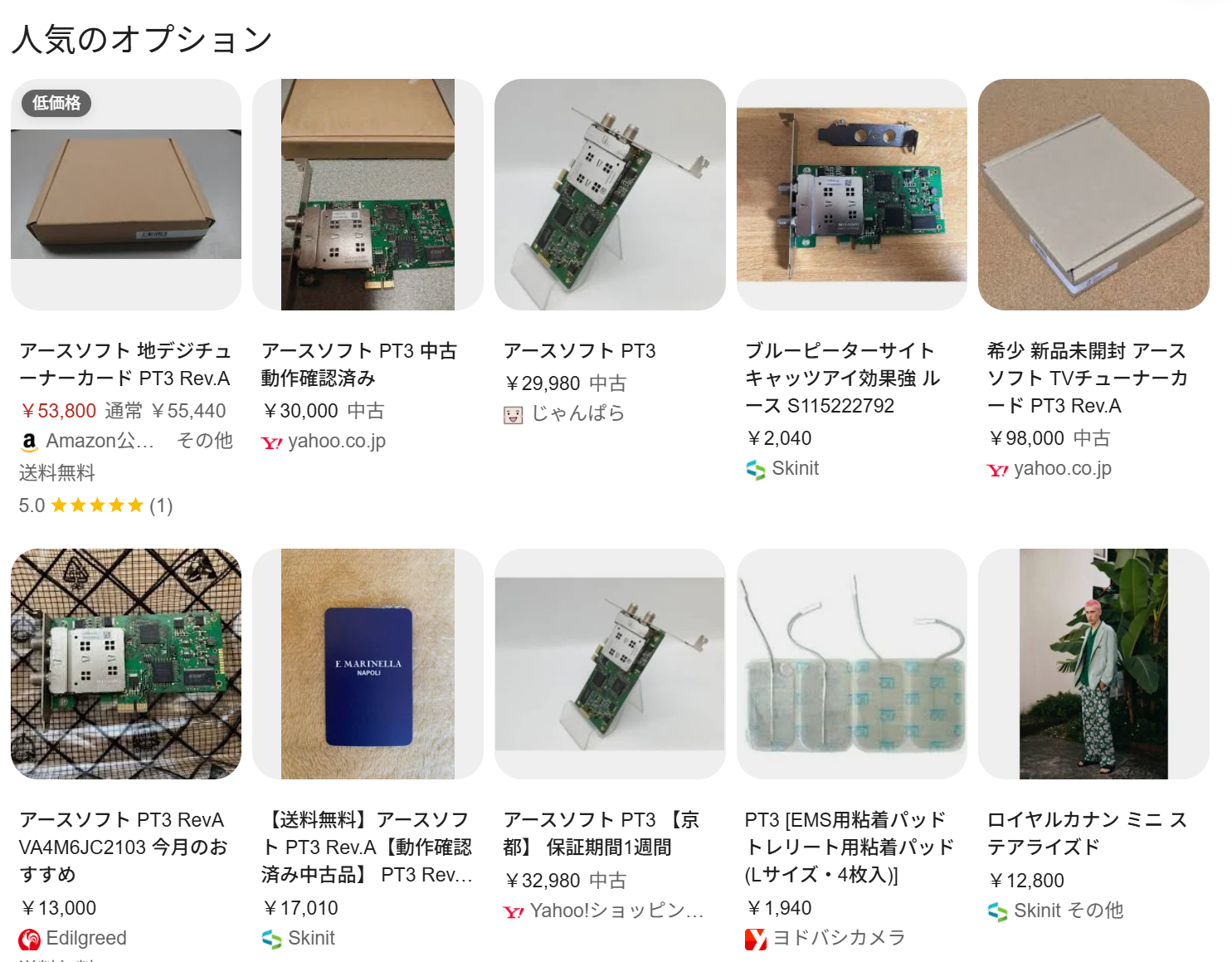Open PT3 EMS用粘着パッド product title
This screenshot has width=1232, height=962.
point(849,847)
